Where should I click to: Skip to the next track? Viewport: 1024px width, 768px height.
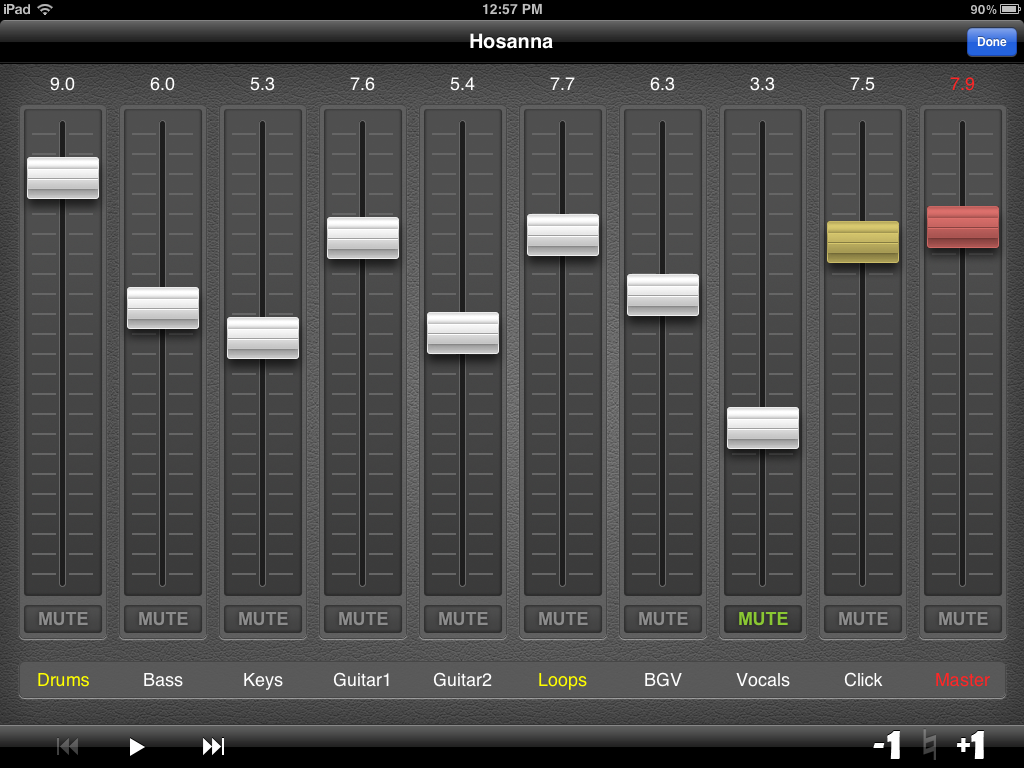tap(213, 746)
